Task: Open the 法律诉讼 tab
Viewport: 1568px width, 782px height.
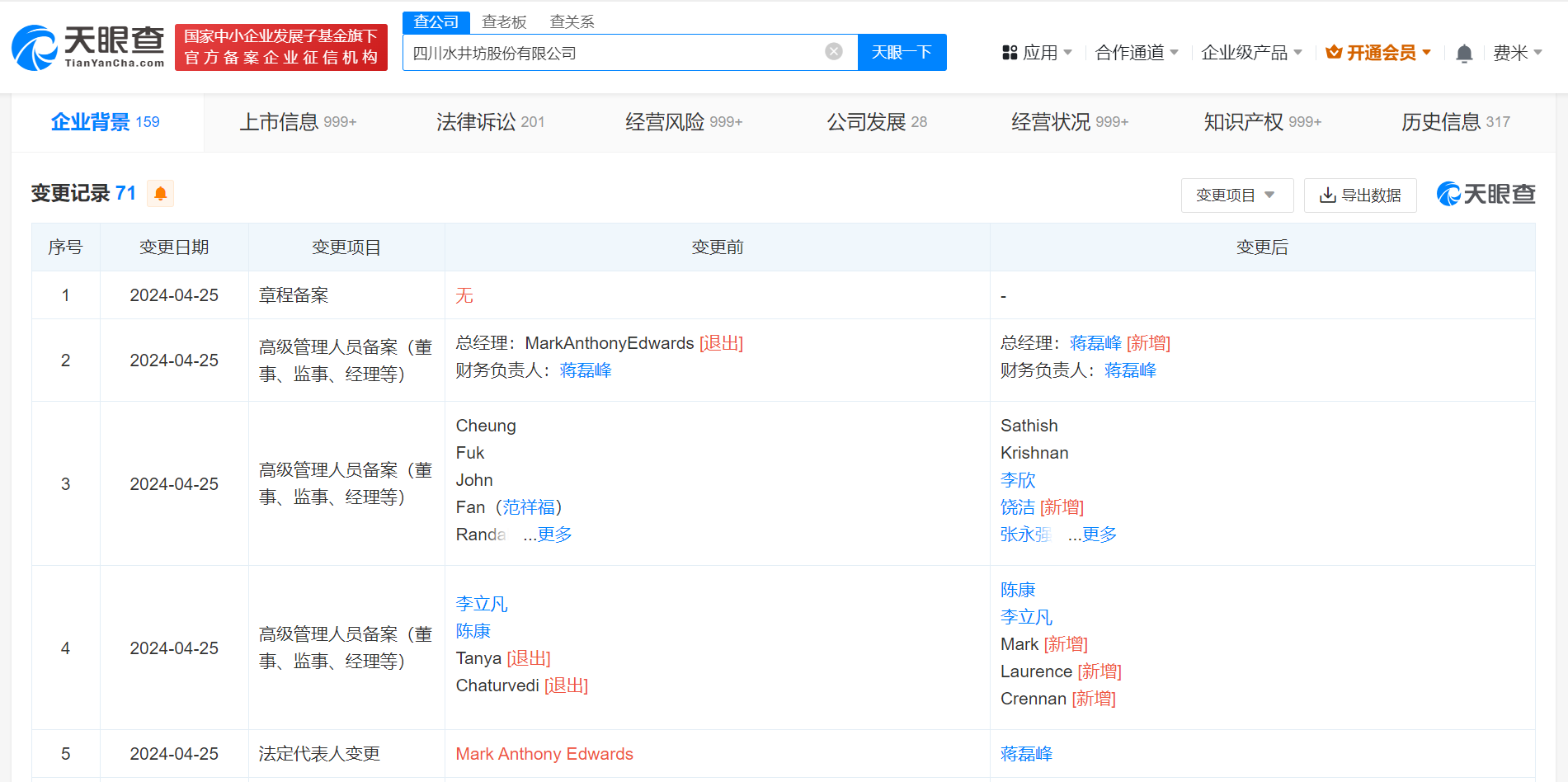Action: (490, 122)
